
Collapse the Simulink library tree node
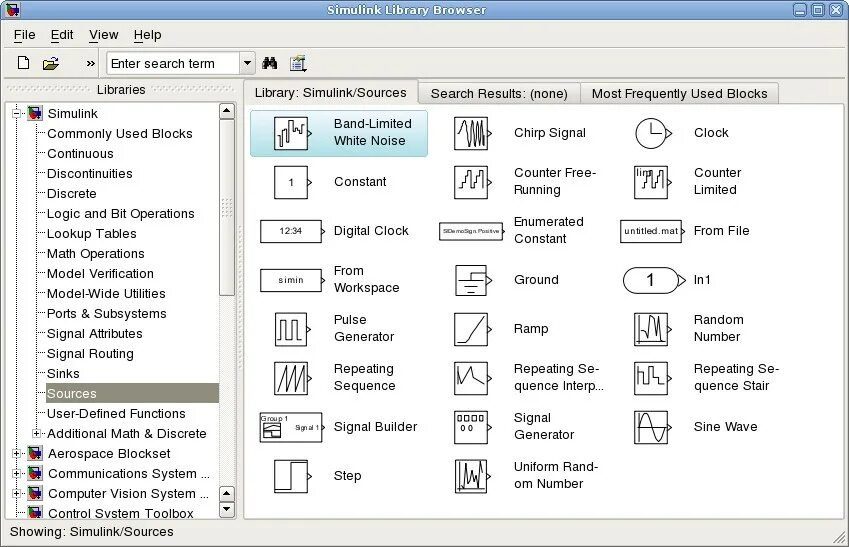point(16,114)
